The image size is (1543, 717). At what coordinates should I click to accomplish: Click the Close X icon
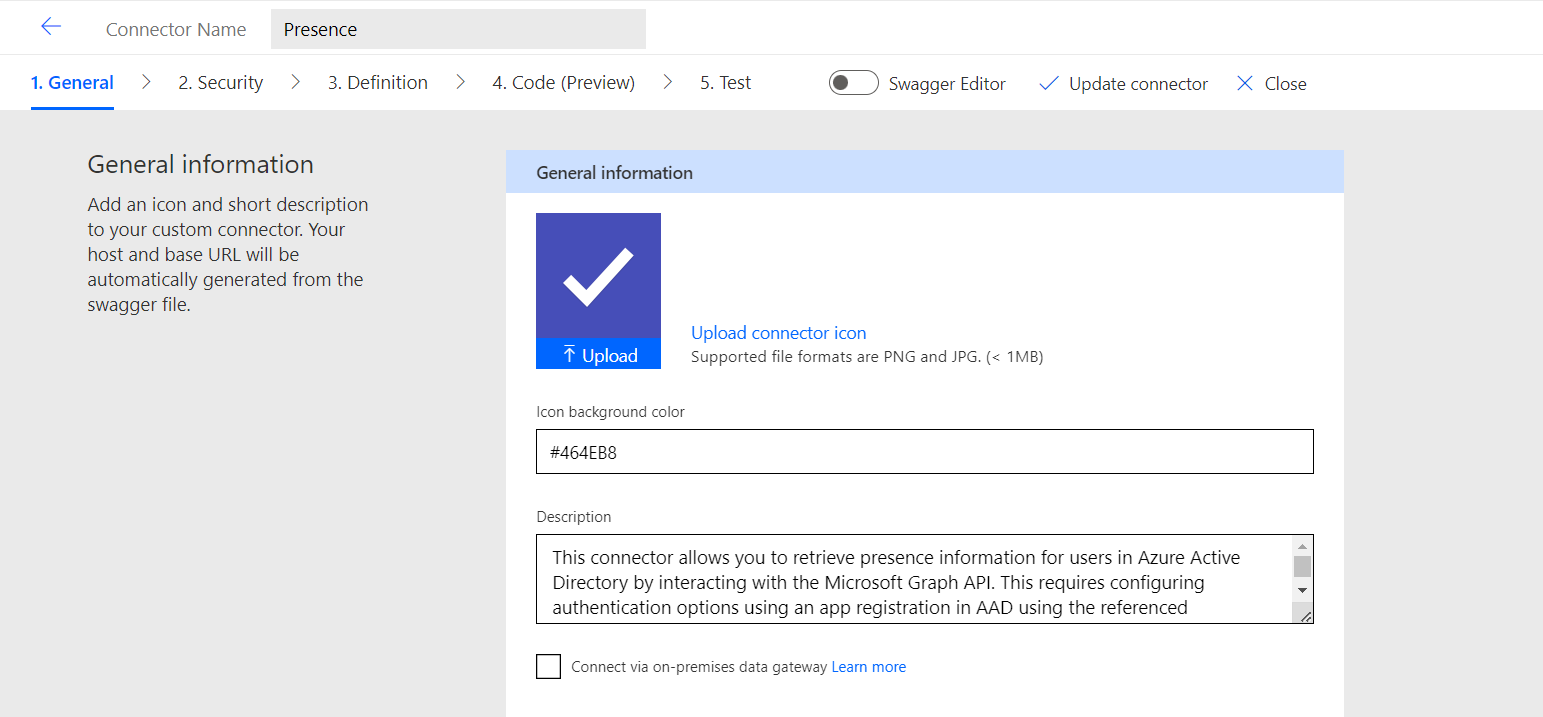(x=1244, y=84)
